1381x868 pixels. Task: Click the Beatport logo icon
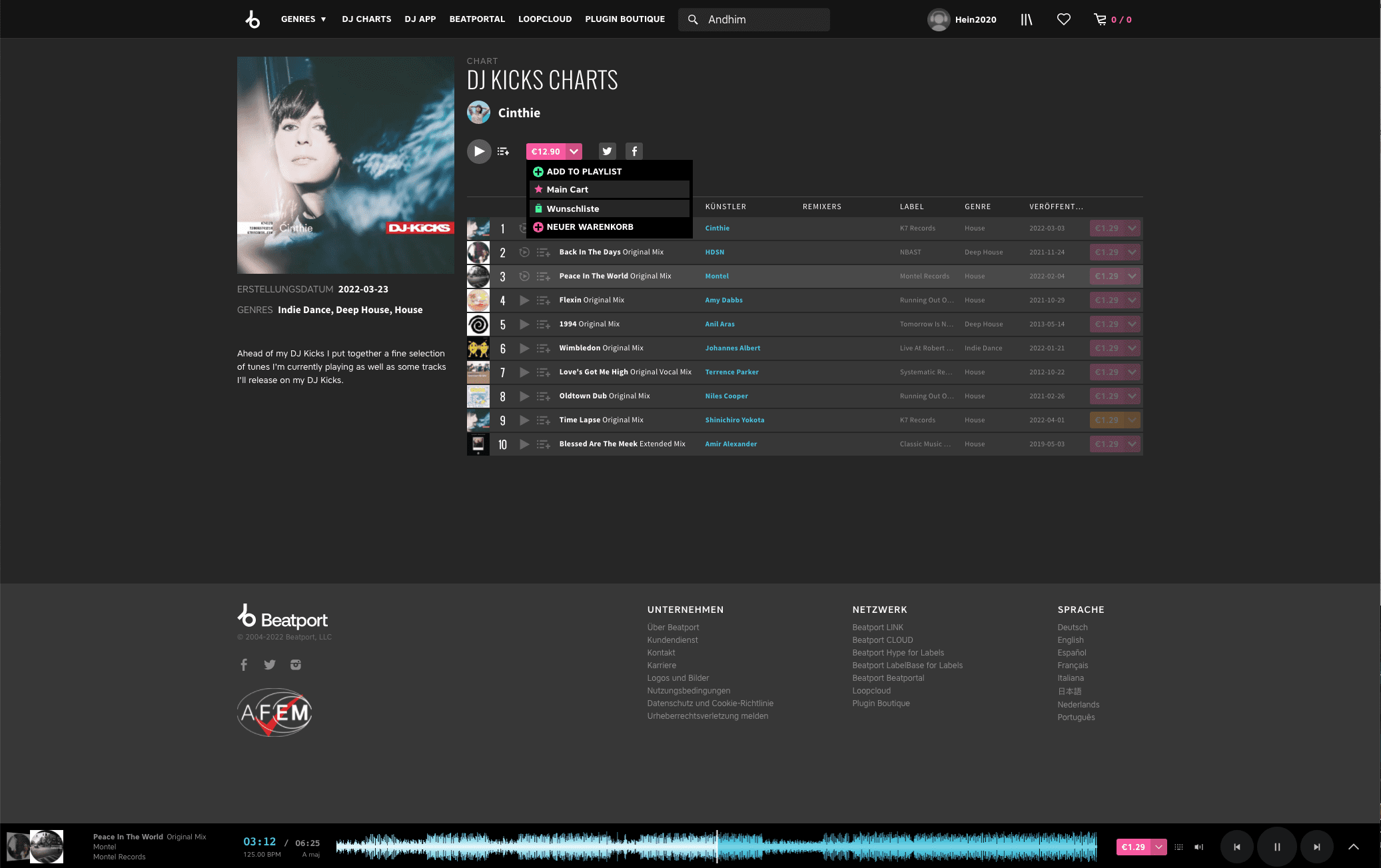pyautogui.click(x=252, y=19)
